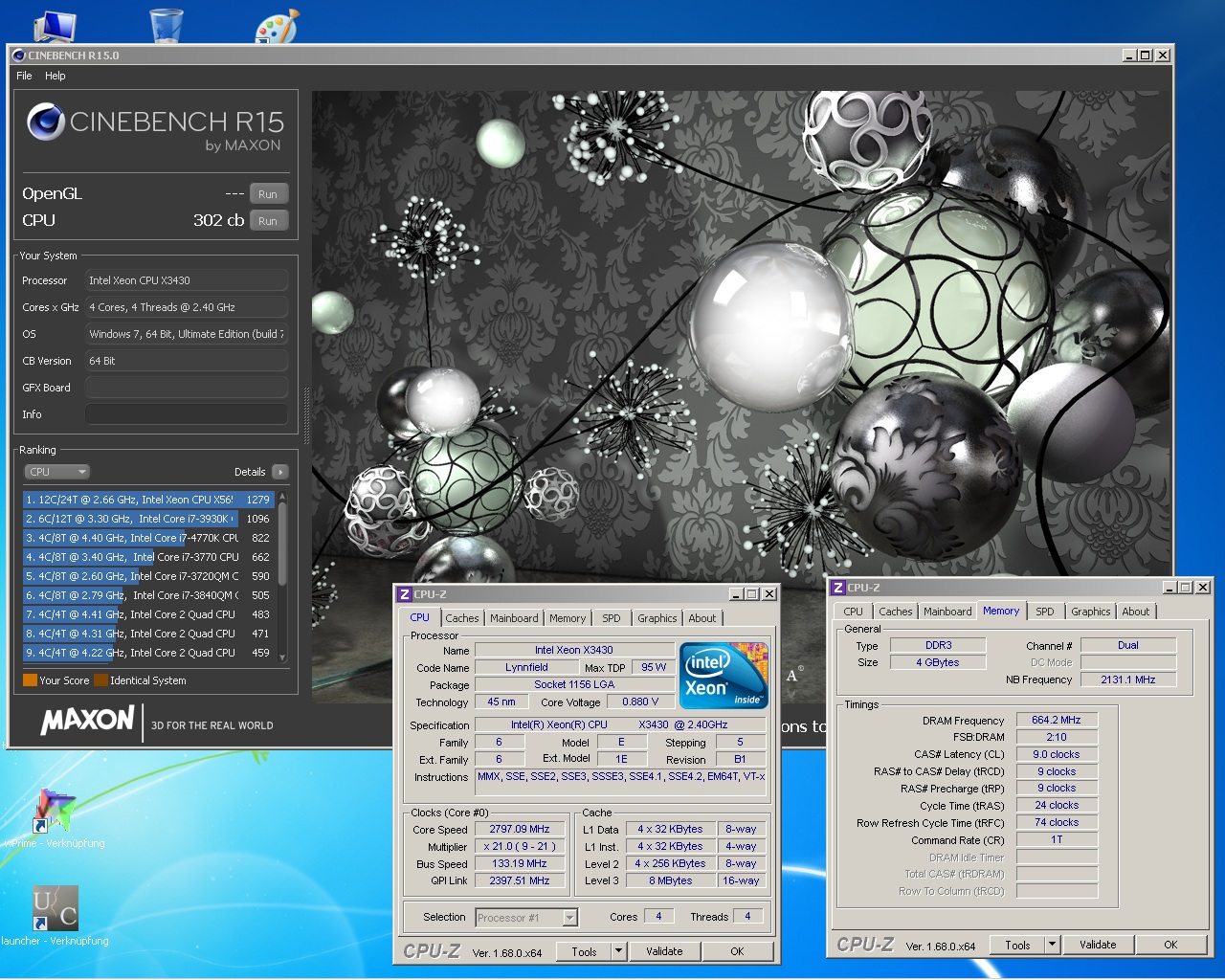Click Package value Socket 1156 LGA
The image size is (1225, 980).
click(x=574, y=684)
